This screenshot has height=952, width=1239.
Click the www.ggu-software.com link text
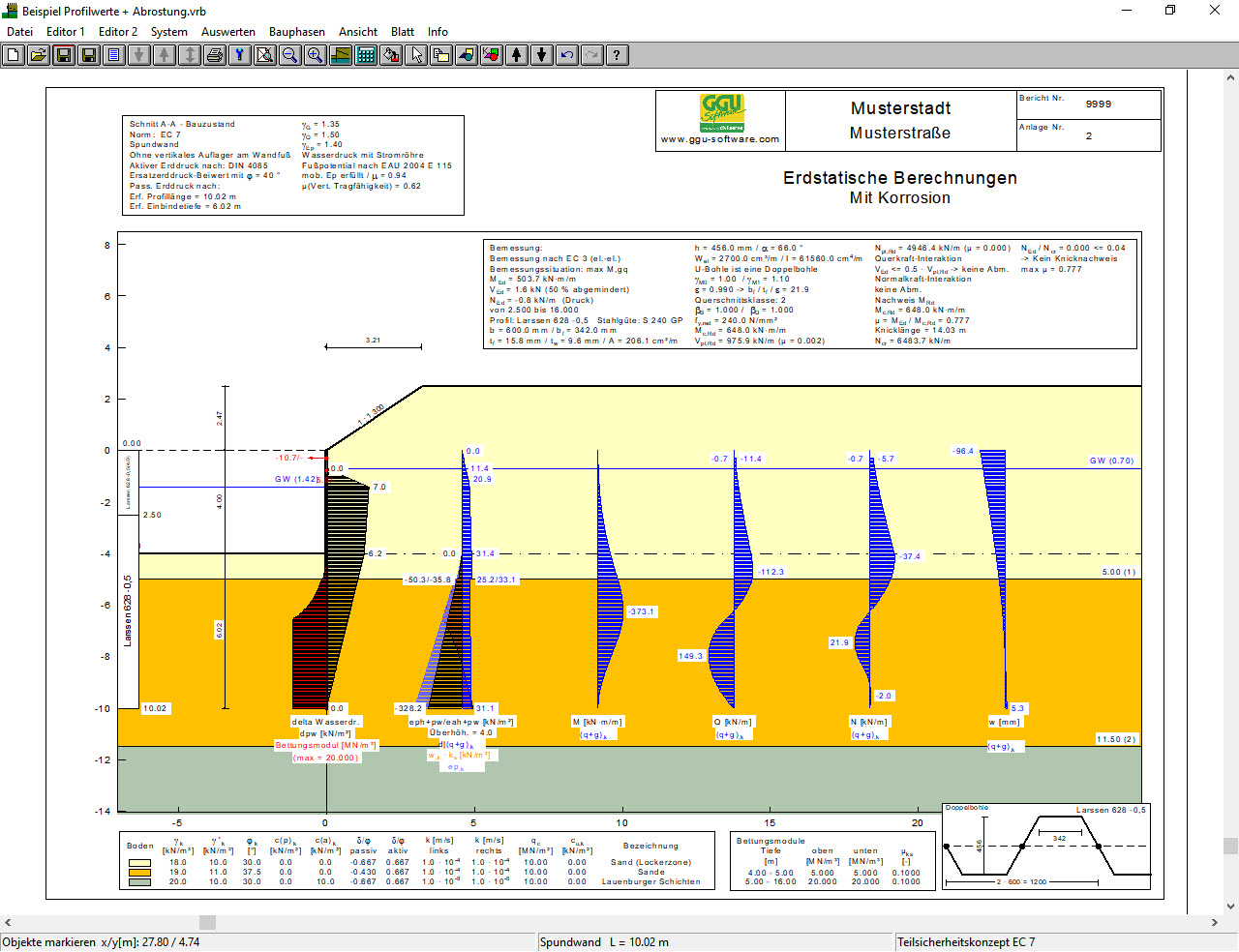(x=720, y=139)
